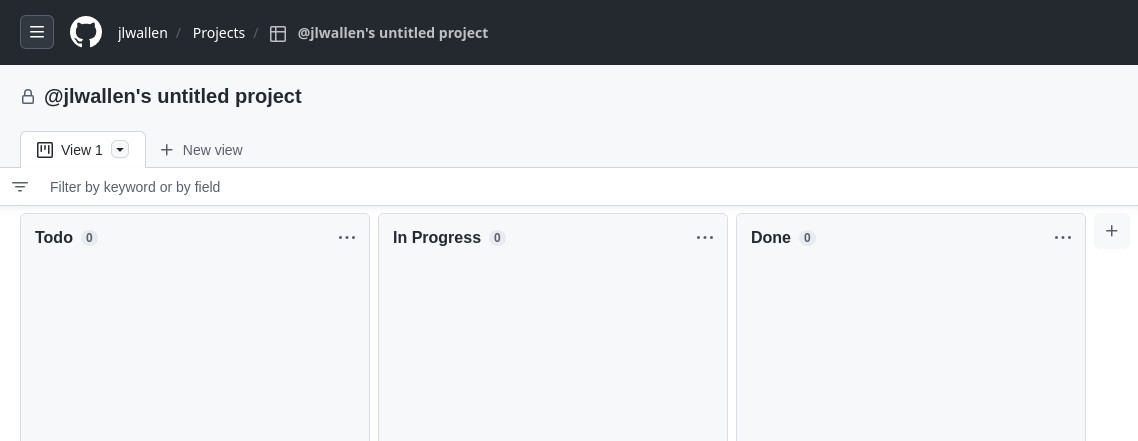This screenshot has width=1138, height=441.
Task: Focus the filter by keyword field
Action: [400, 187]
